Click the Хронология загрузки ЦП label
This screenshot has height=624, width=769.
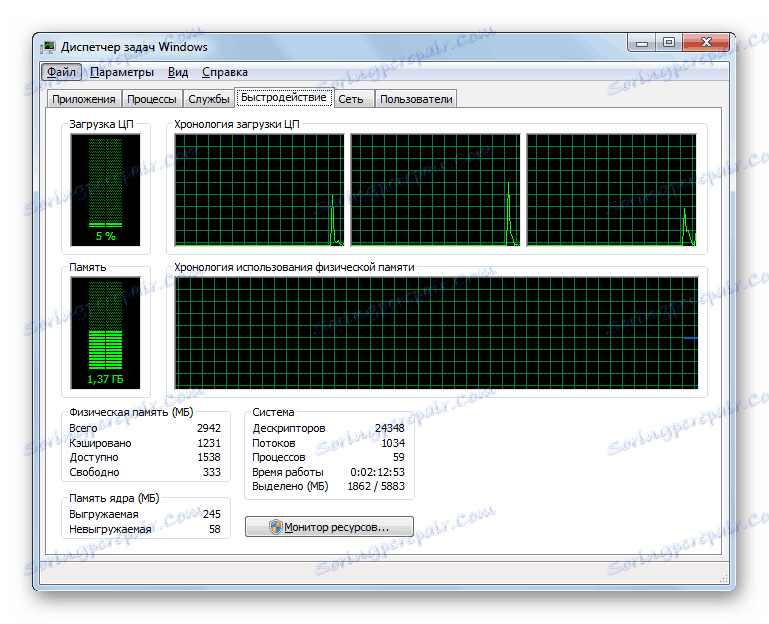coord(237,125)
